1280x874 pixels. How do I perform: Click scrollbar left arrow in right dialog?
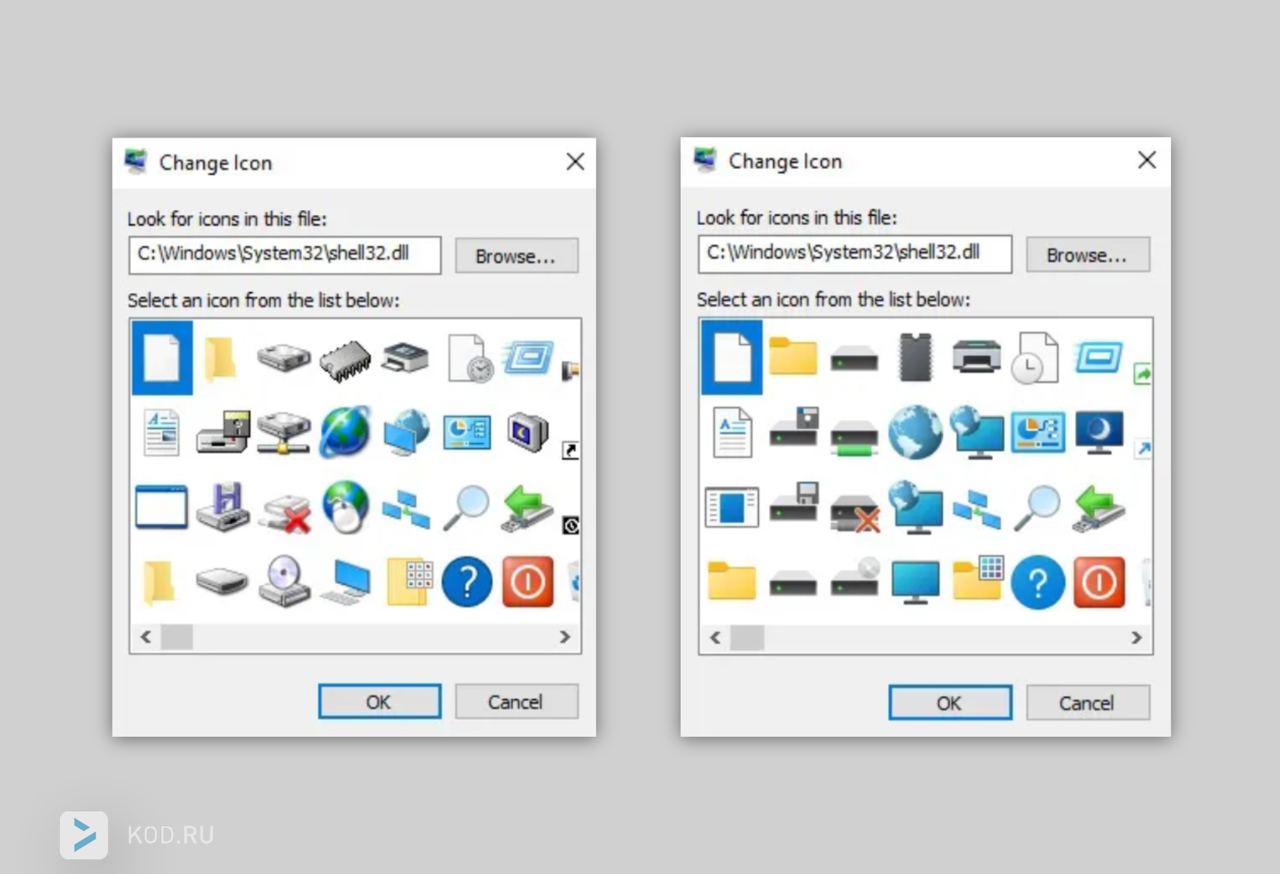click(x=715, y=638)
